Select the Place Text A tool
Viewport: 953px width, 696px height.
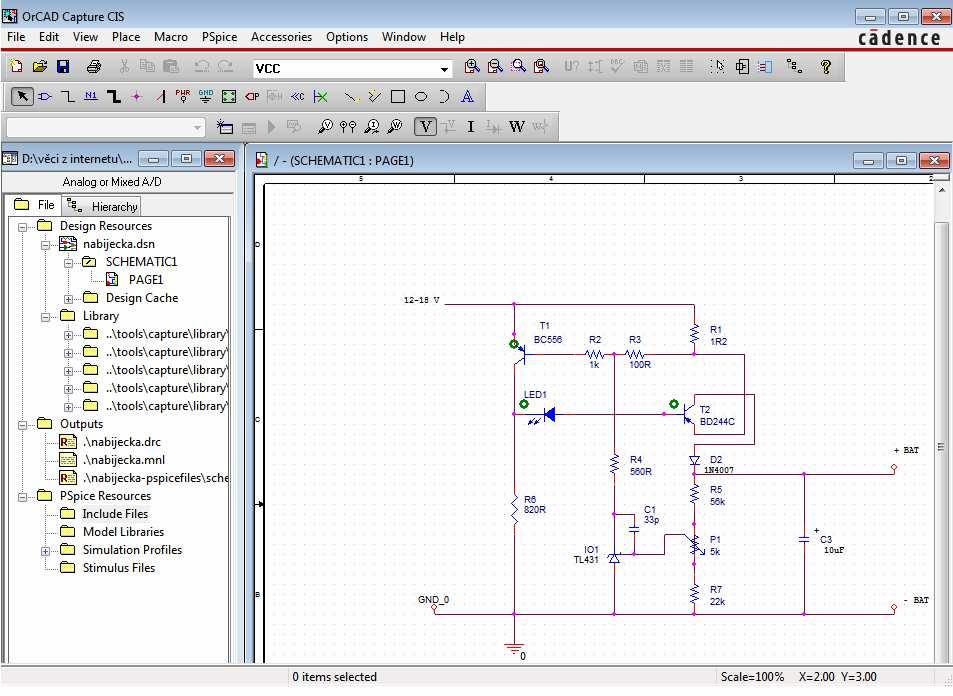coord(467,97)
